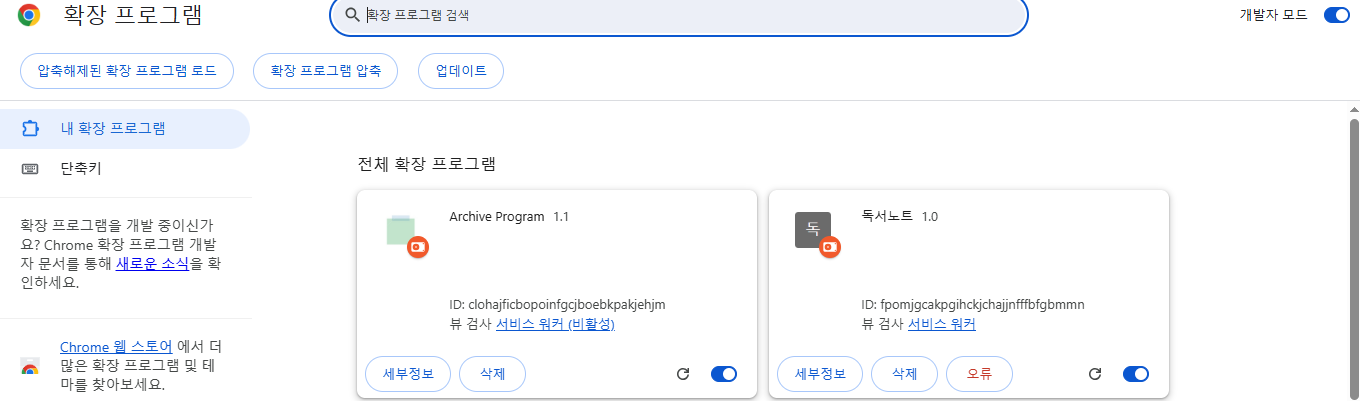Click the Chrome Web Store icon

[x=30, y=367]
